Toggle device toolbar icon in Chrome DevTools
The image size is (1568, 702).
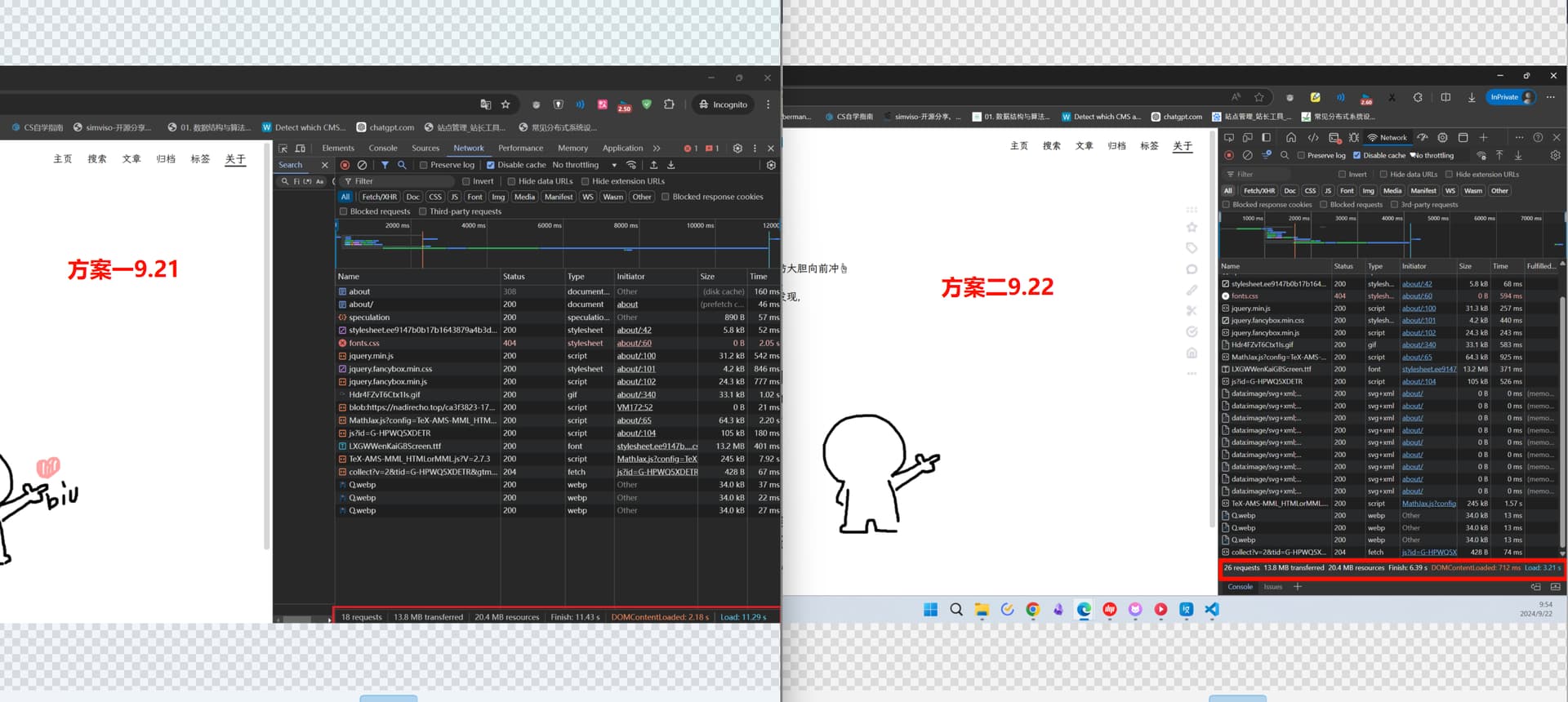point(300,149)
